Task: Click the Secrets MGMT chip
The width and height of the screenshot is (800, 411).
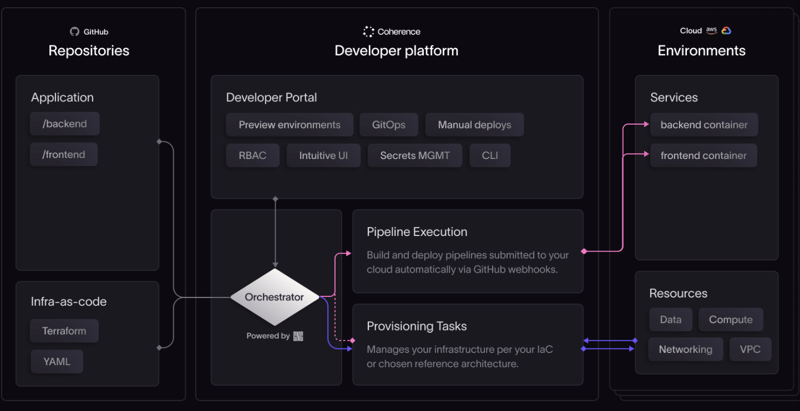Action: (x=415, y=156)
